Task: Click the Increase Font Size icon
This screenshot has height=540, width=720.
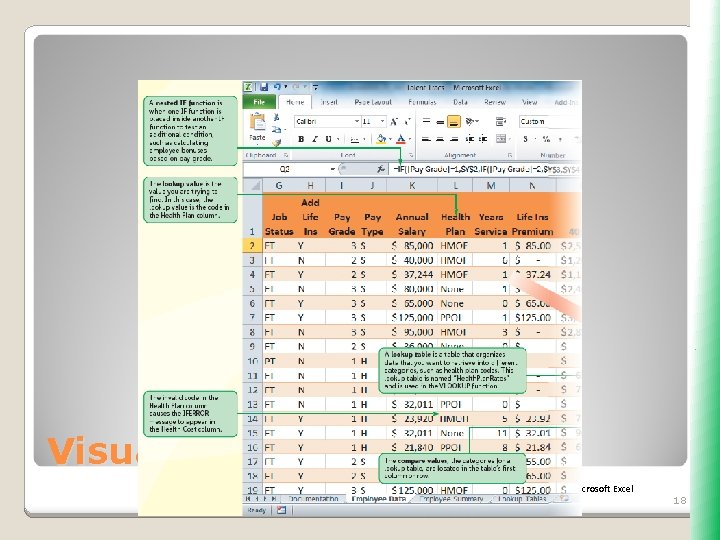Action: (394, 122)
